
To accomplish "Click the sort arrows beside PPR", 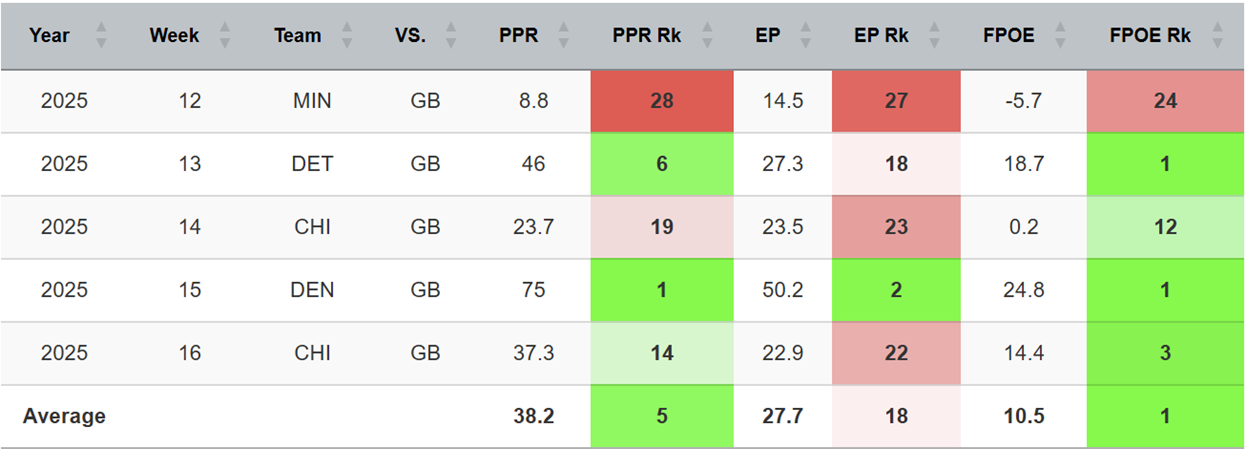I will (x=563, y=36).
